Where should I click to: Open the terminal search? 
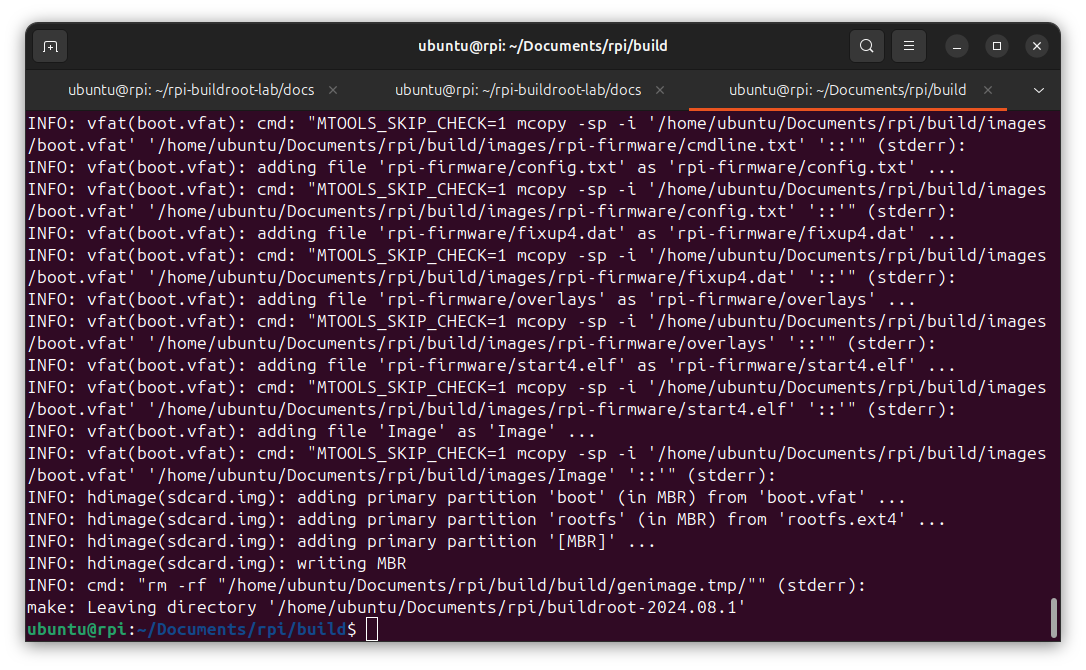[x=866, y=46]
